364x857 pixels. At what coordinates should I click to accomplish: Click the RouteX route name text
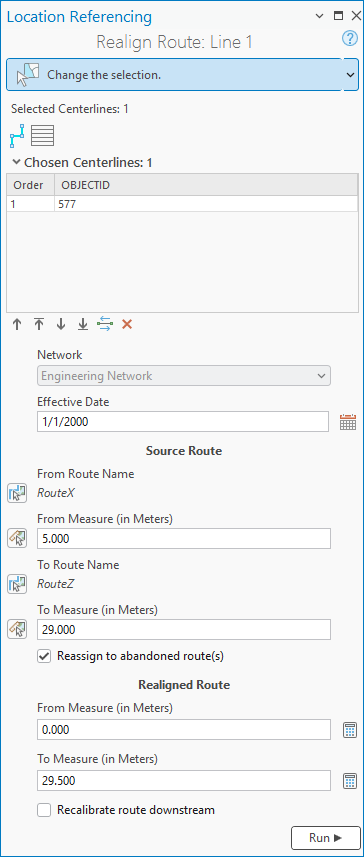pos(56,493)
